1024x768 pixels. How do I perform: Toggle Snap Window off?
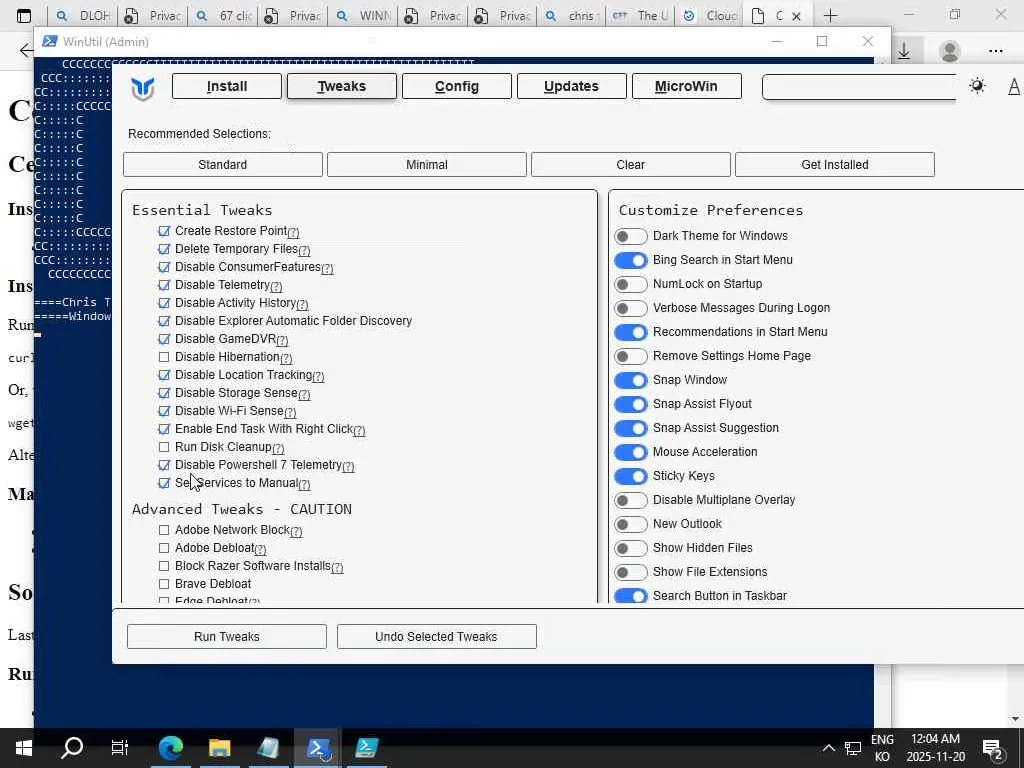tap(631, 381)
